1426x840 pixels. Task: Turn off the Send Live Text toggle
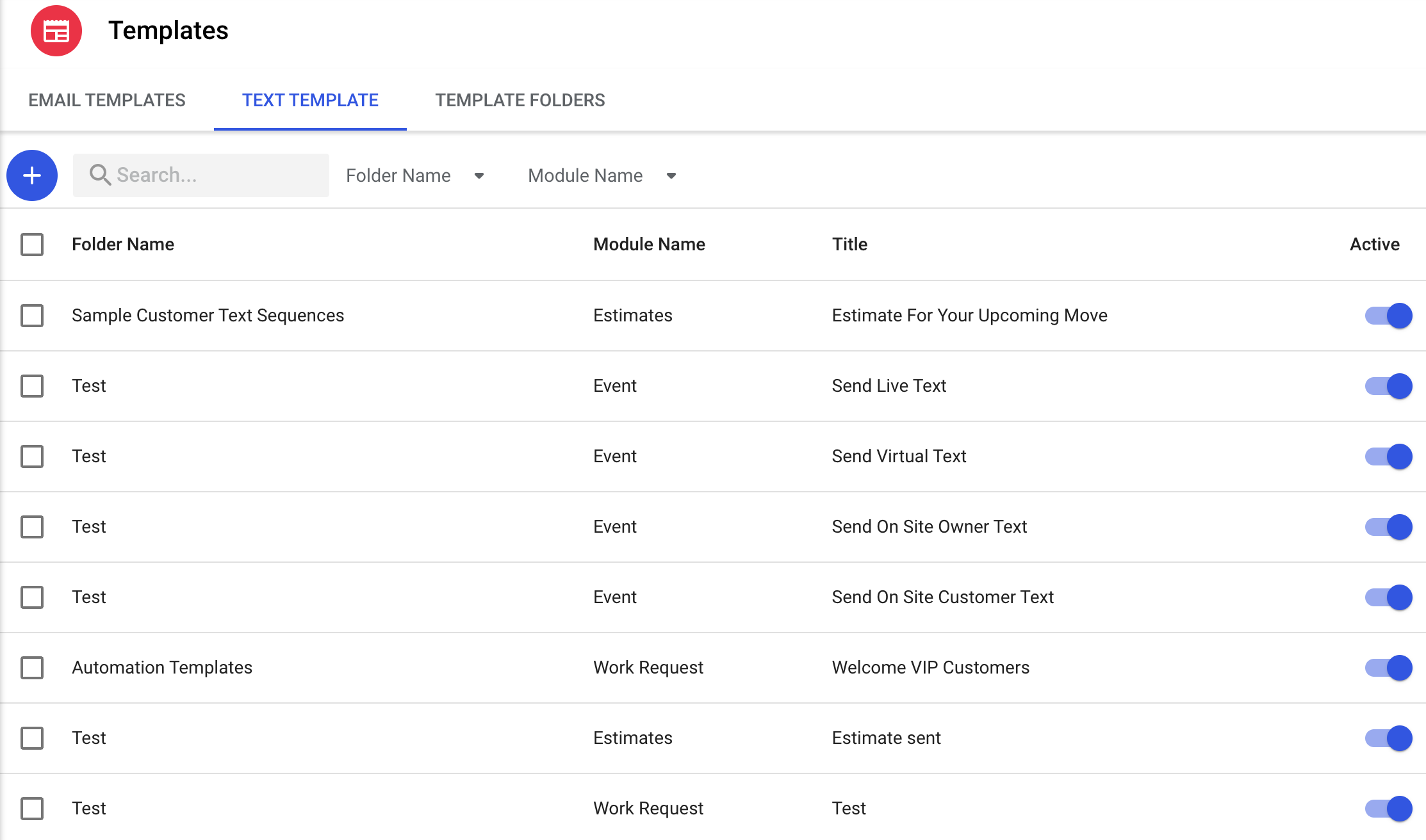(1388, 385)
